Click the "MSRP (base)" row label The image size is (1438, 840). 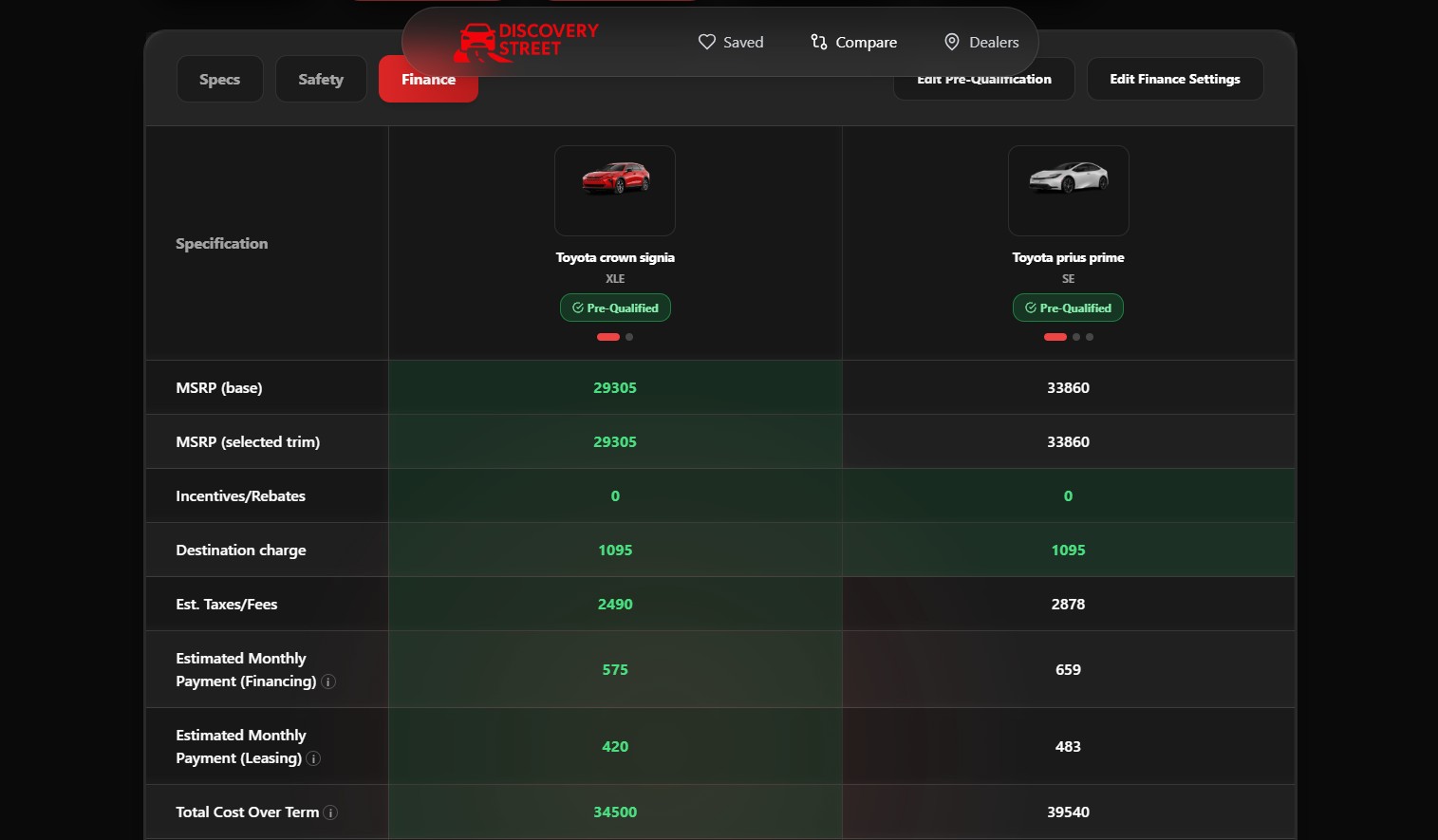(219, 387)
